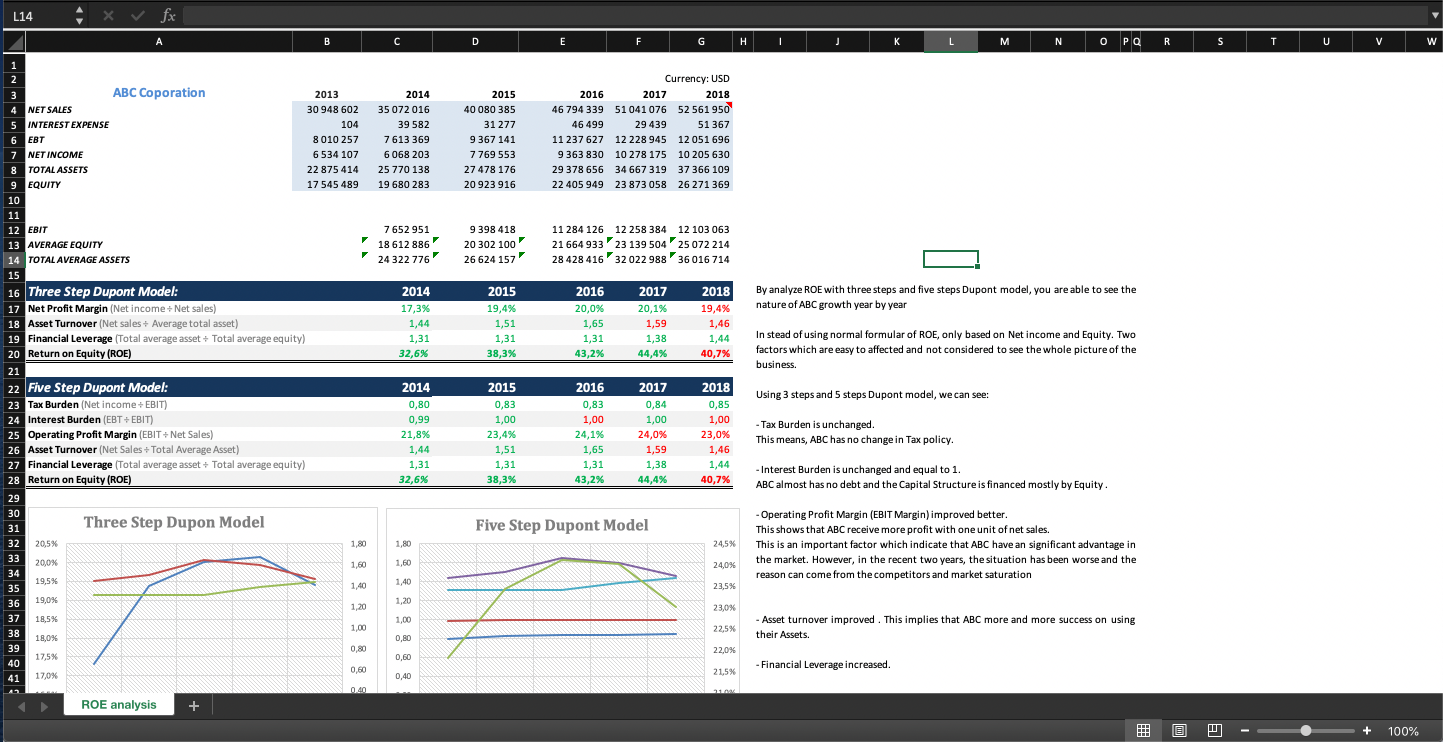1443x742 pixels.
Task: Select column L header
Action: point(951,41)
